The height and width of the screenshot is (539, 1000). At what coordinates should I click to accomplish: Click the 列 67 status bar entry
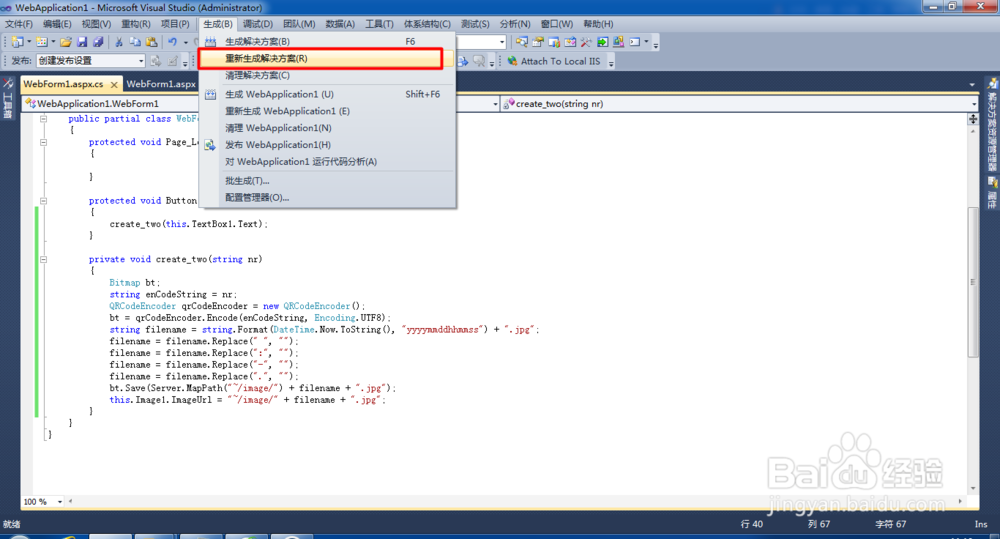point(819,524)
